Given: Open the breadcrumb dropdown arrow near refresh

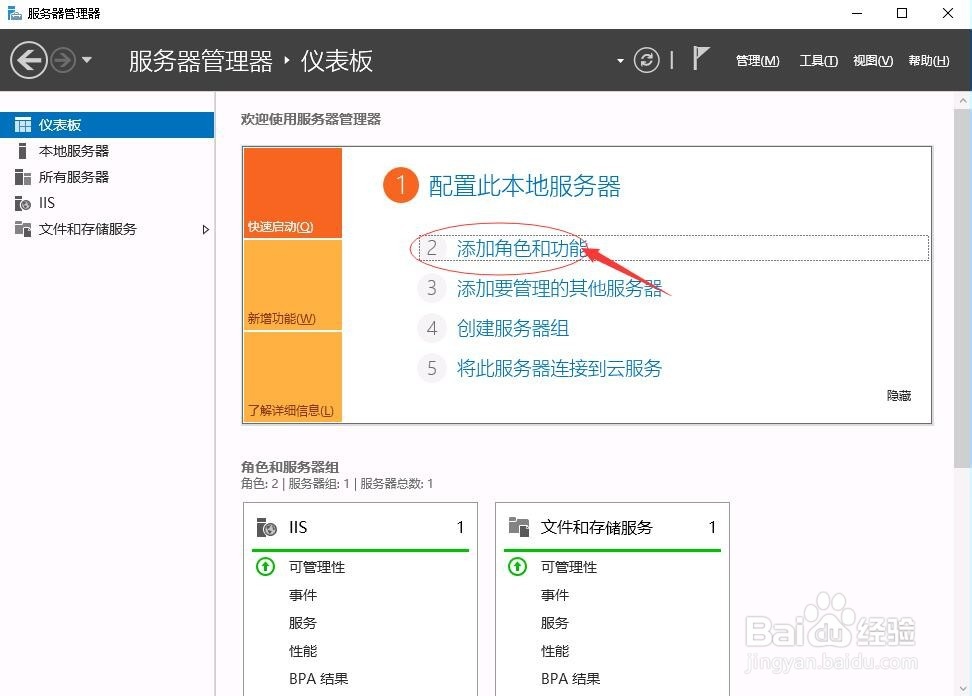Looking at the screenshot, I should coord(620,60).
